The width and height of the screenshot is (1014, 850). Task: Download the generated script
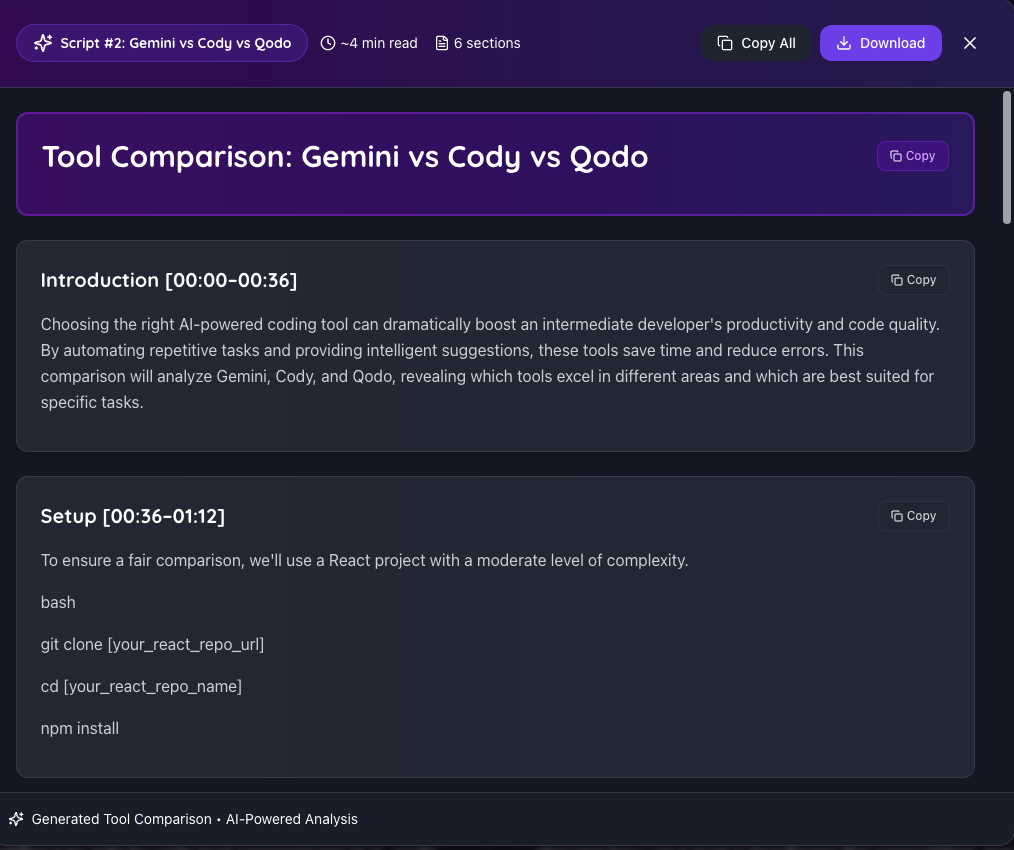point(880,43)
